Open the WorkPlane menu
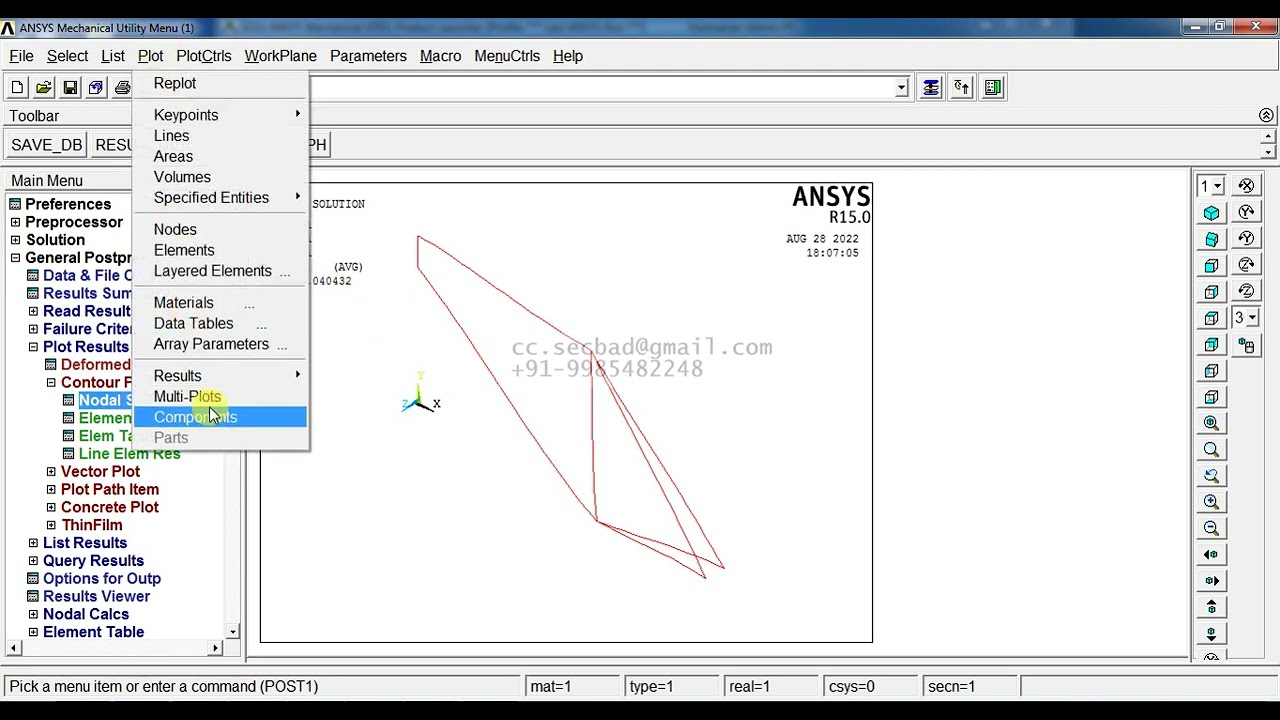The image size is (1280, 720). pyautogui.click(x=281, y=56)
